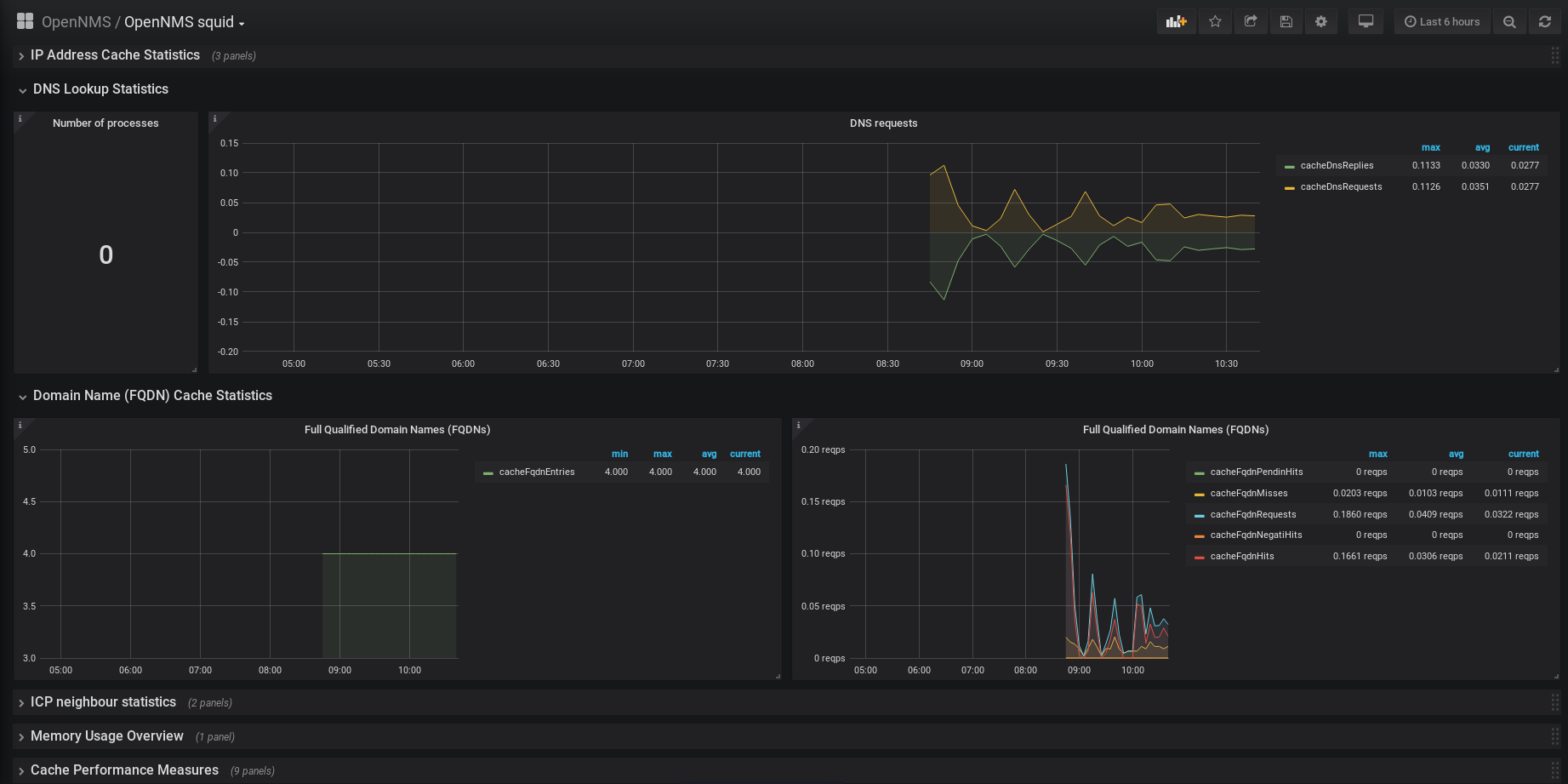1568x784 pixels.
Task: Open the Number of processes panel title menu
Action: point(105,123)
